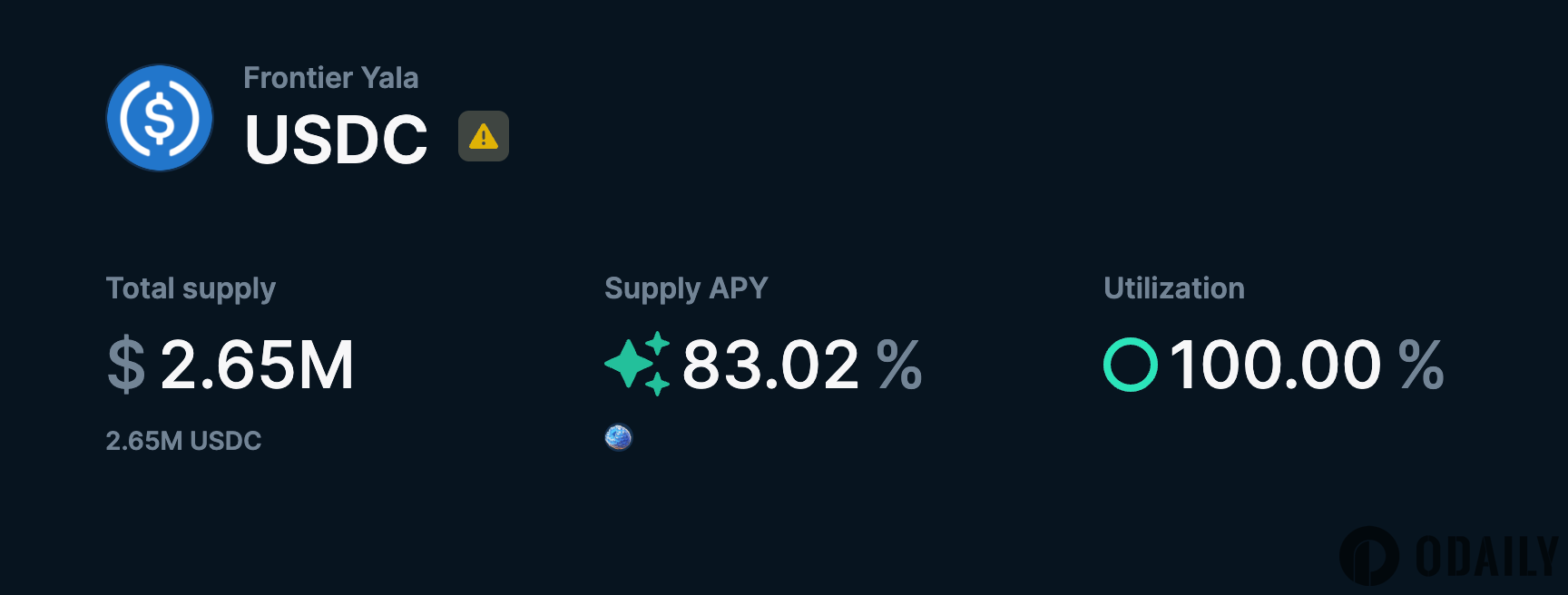Click the percent sign after 100.00

1420,365
